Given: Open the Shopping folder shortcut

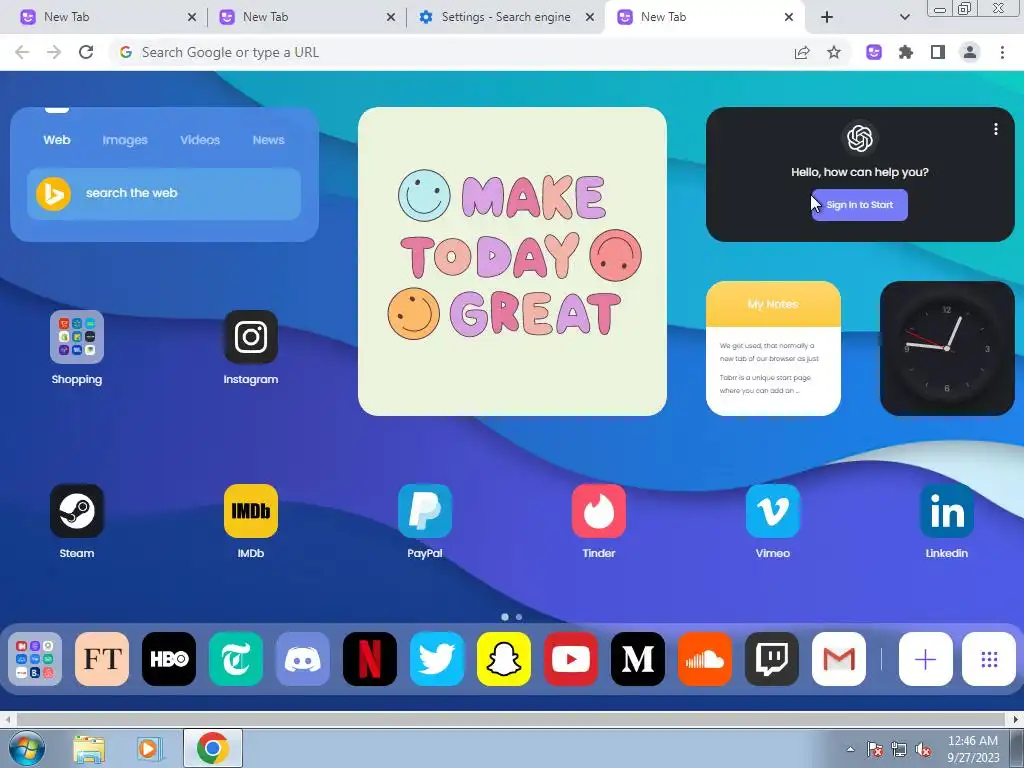Looking at the screenshot, I should coord(77,337).
